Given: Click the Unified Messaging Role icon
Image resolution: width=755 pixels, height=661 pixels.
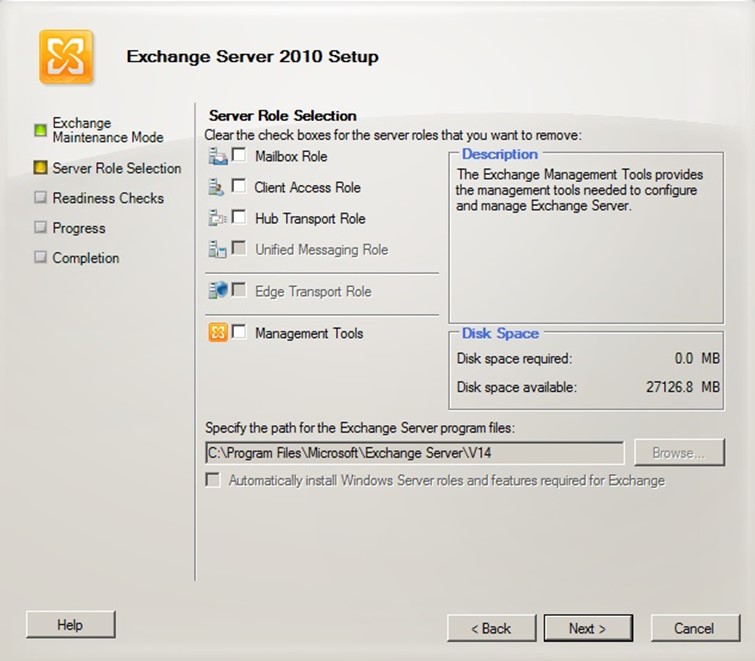Looking at the screenshot, I should [217, 249].
